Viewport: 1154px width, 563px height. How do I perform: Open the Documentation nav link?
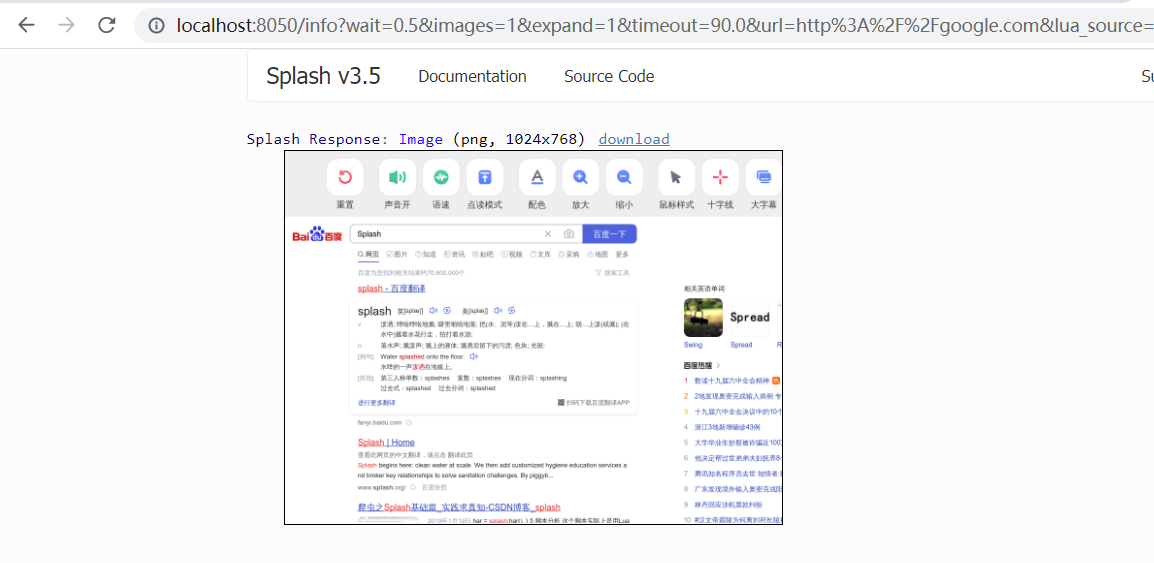472,77
